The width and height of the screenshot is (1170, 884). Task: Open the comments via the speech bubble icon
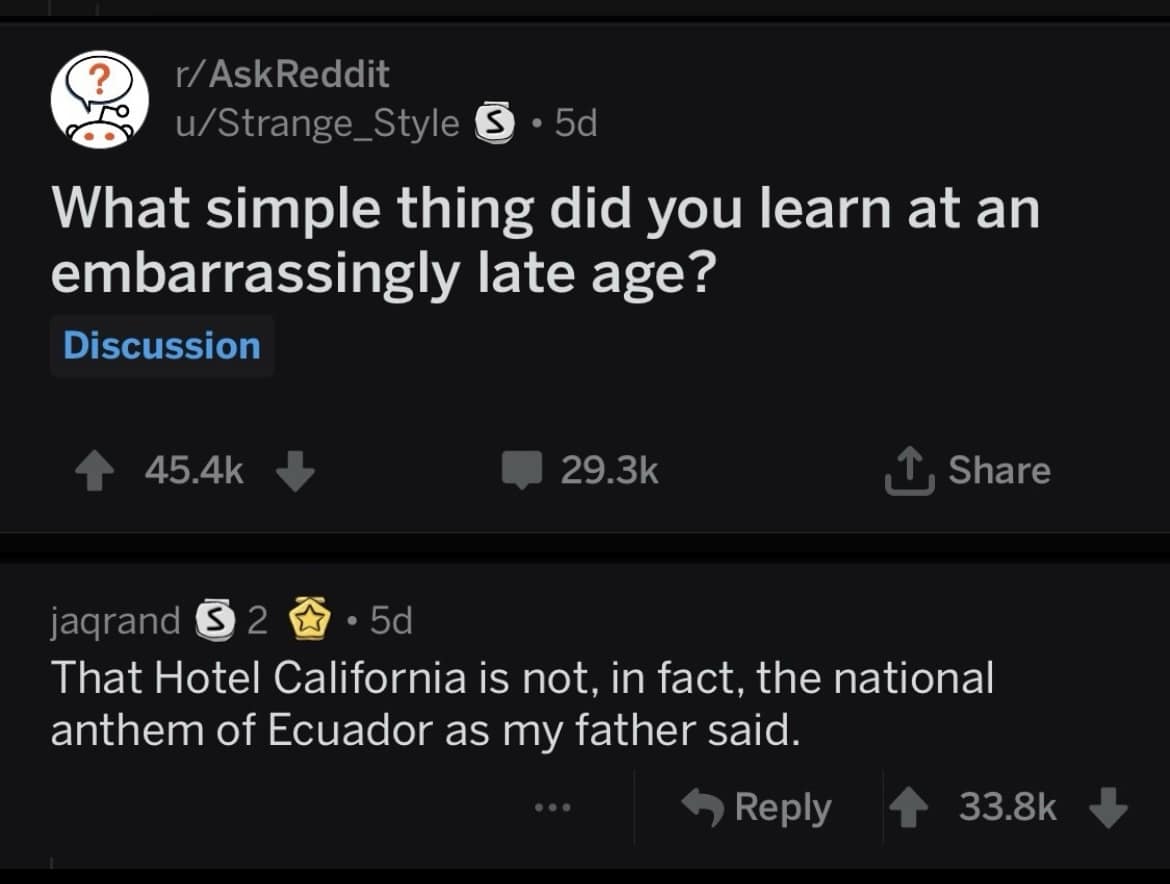pos(521,470)
